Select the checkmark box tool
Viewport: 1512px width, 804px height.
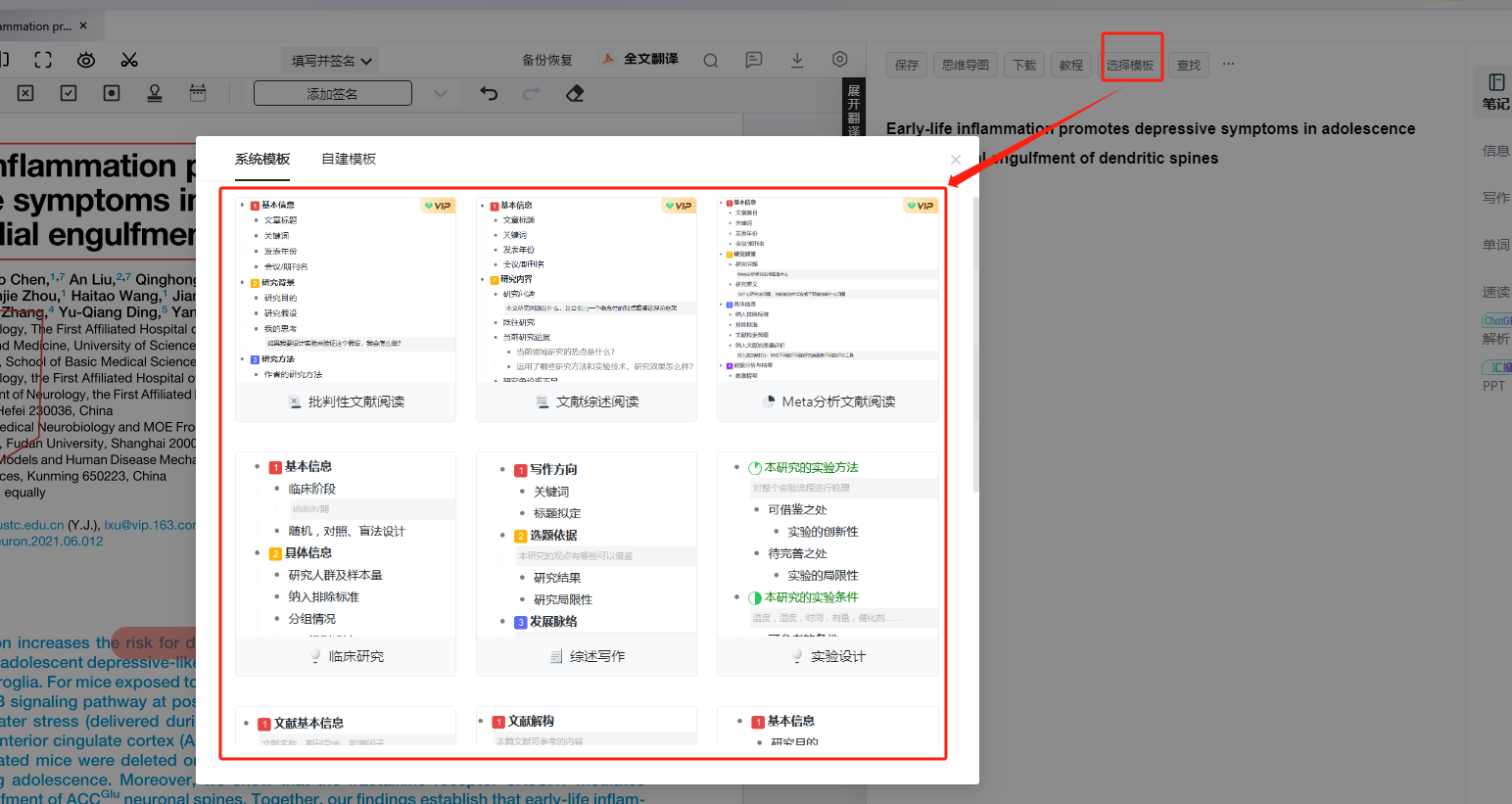[69, 93]
